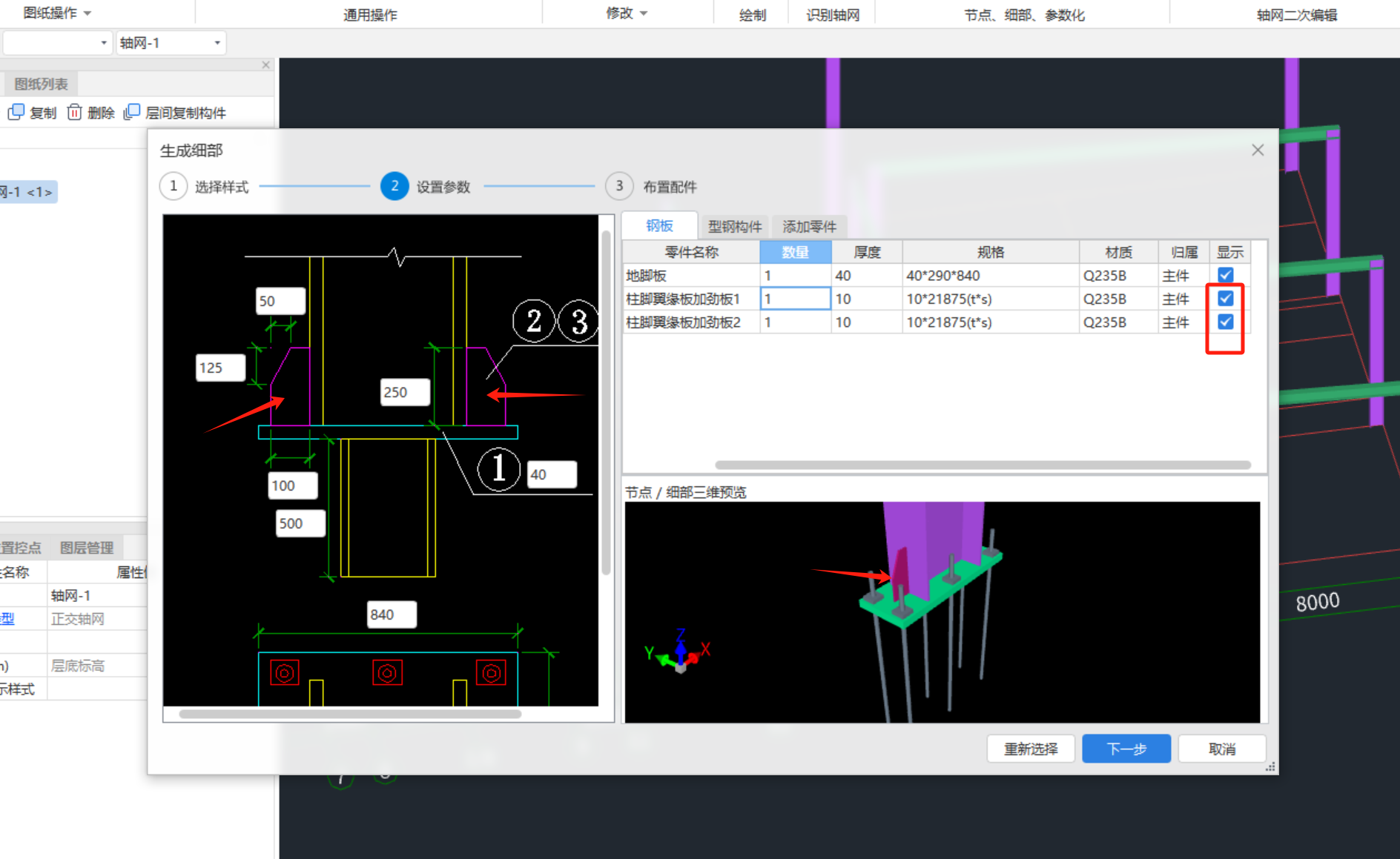Image resolution: width=1400 pixels, height=859 pixels.
Task: Toggle display checkbox for 地脚板
Action: (x=1226, y=275)
